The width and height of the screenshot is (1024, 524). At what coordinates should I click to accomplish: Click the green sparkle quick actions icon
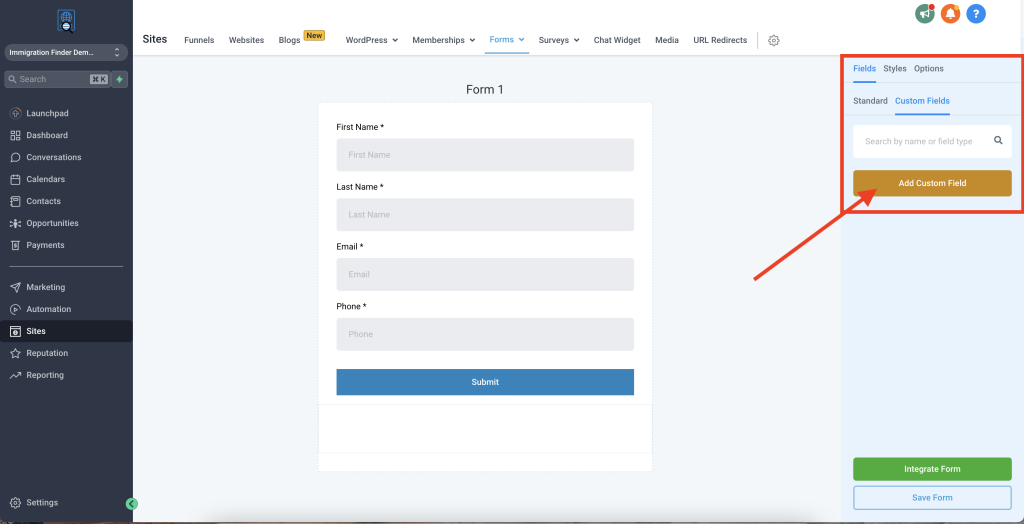[120, 79]
